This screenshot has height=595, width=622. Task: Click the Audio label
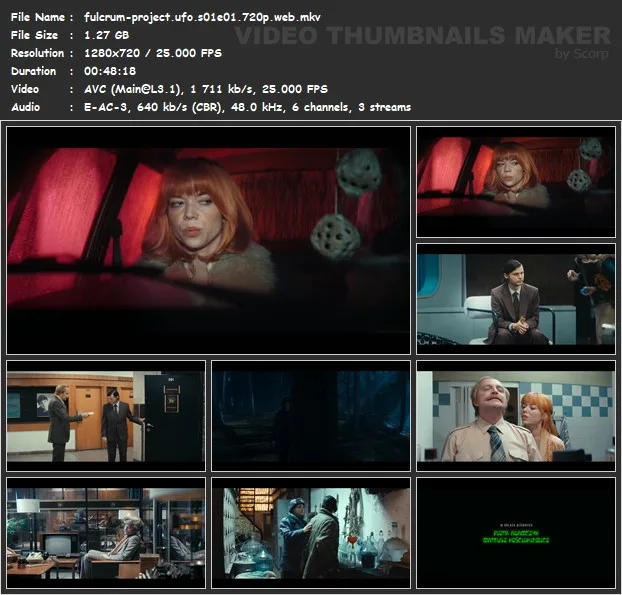point(25,107)
